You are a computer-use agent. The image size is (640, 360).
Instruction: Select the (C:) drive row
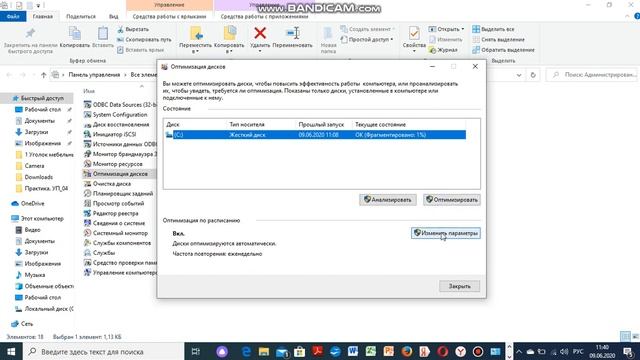pos(315,135)
